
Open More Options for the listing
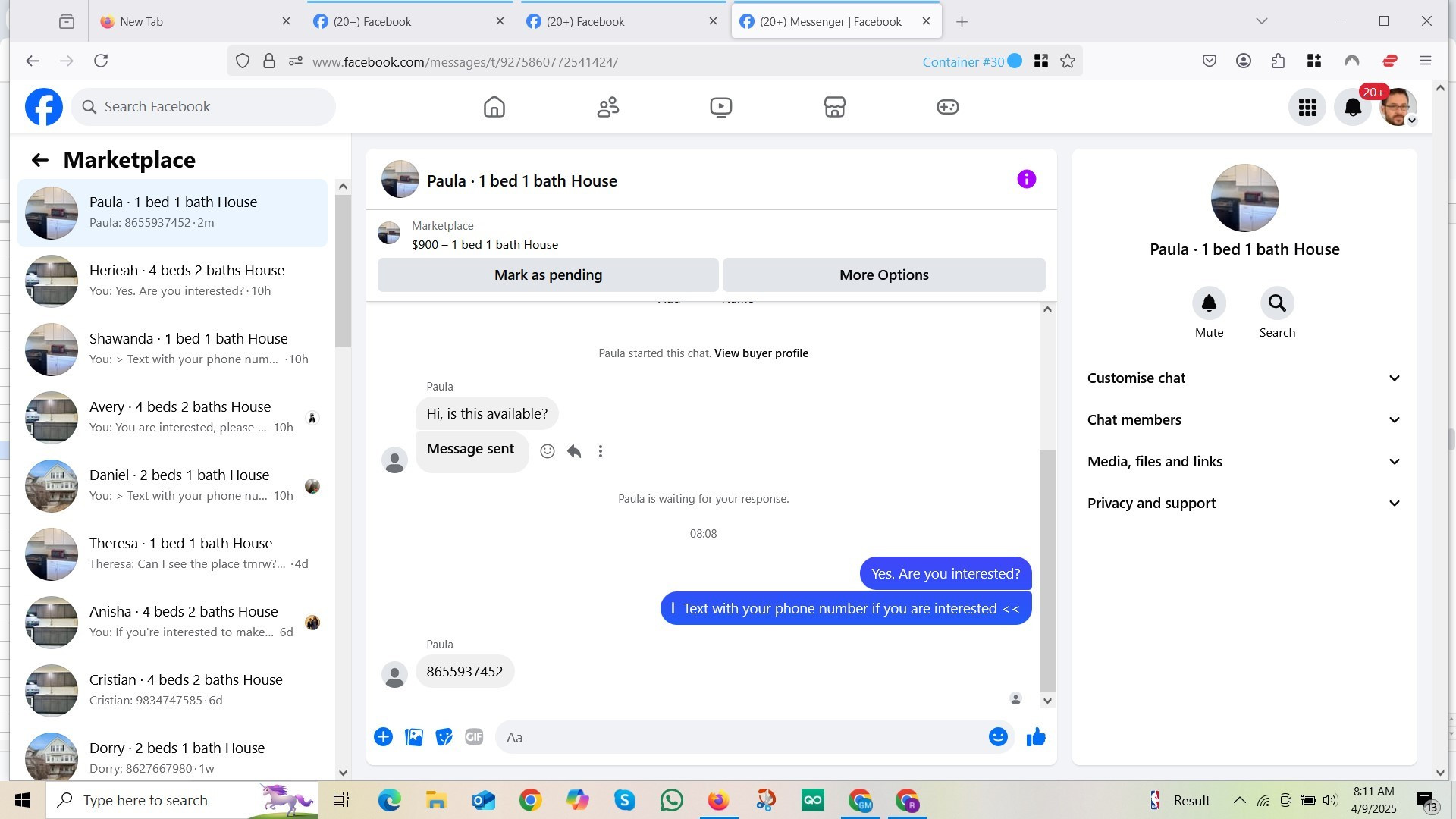pos(883,275)
